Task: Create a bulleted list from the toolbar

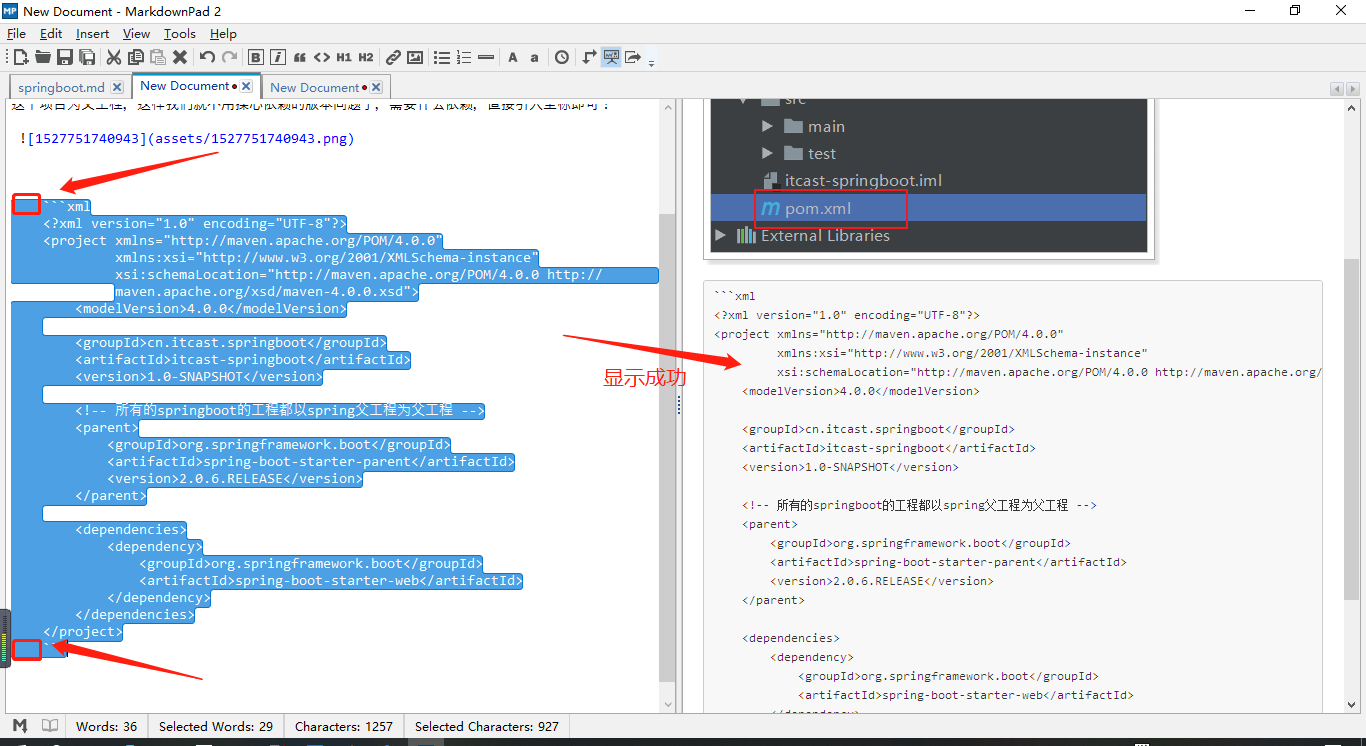Action: click(441, 57)
